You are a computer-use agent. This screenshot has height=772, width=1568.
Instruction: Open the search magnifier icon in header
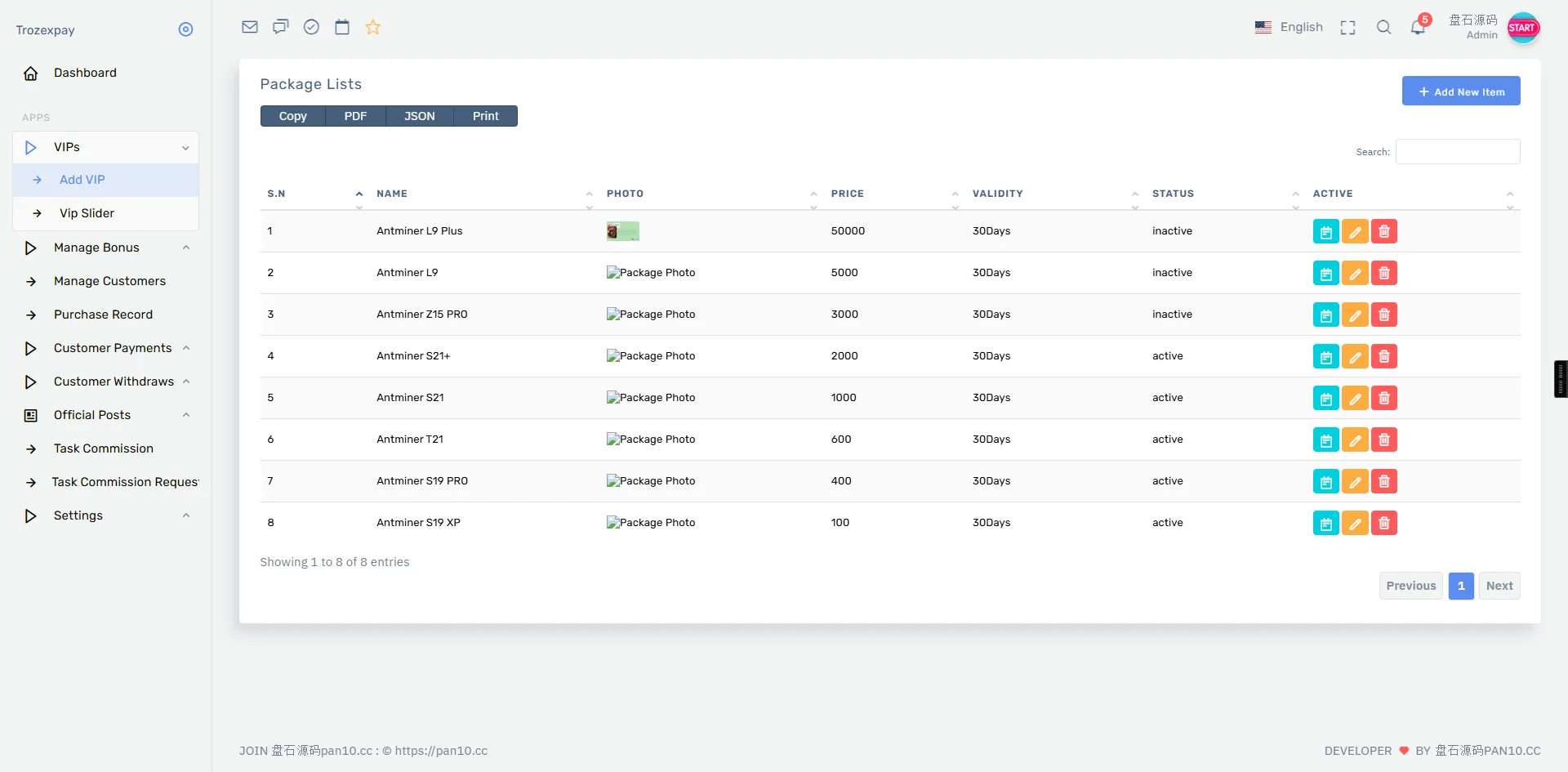click(1383, 27)
